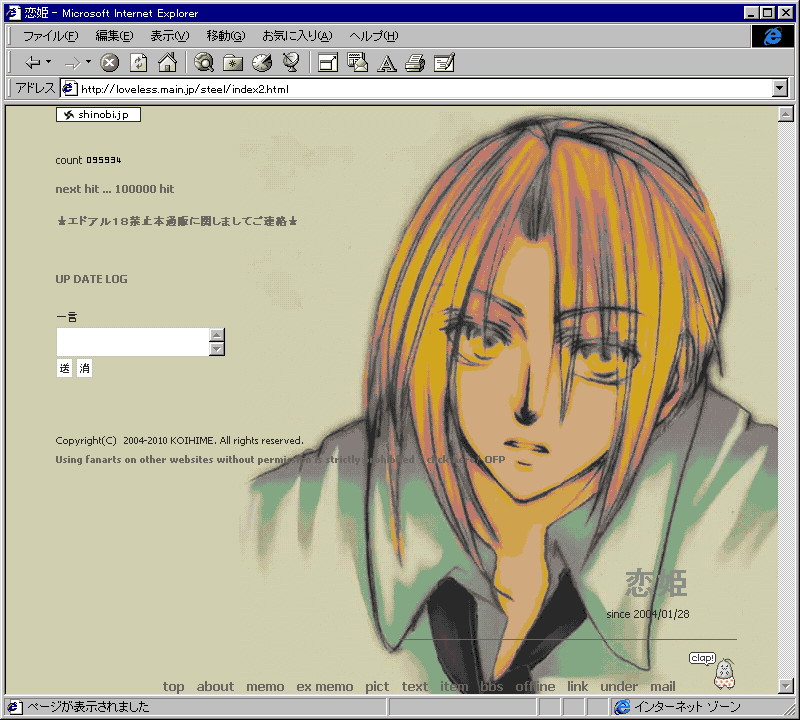
Task: Click the Channels satellite dish icon
Action: [291, 62]
